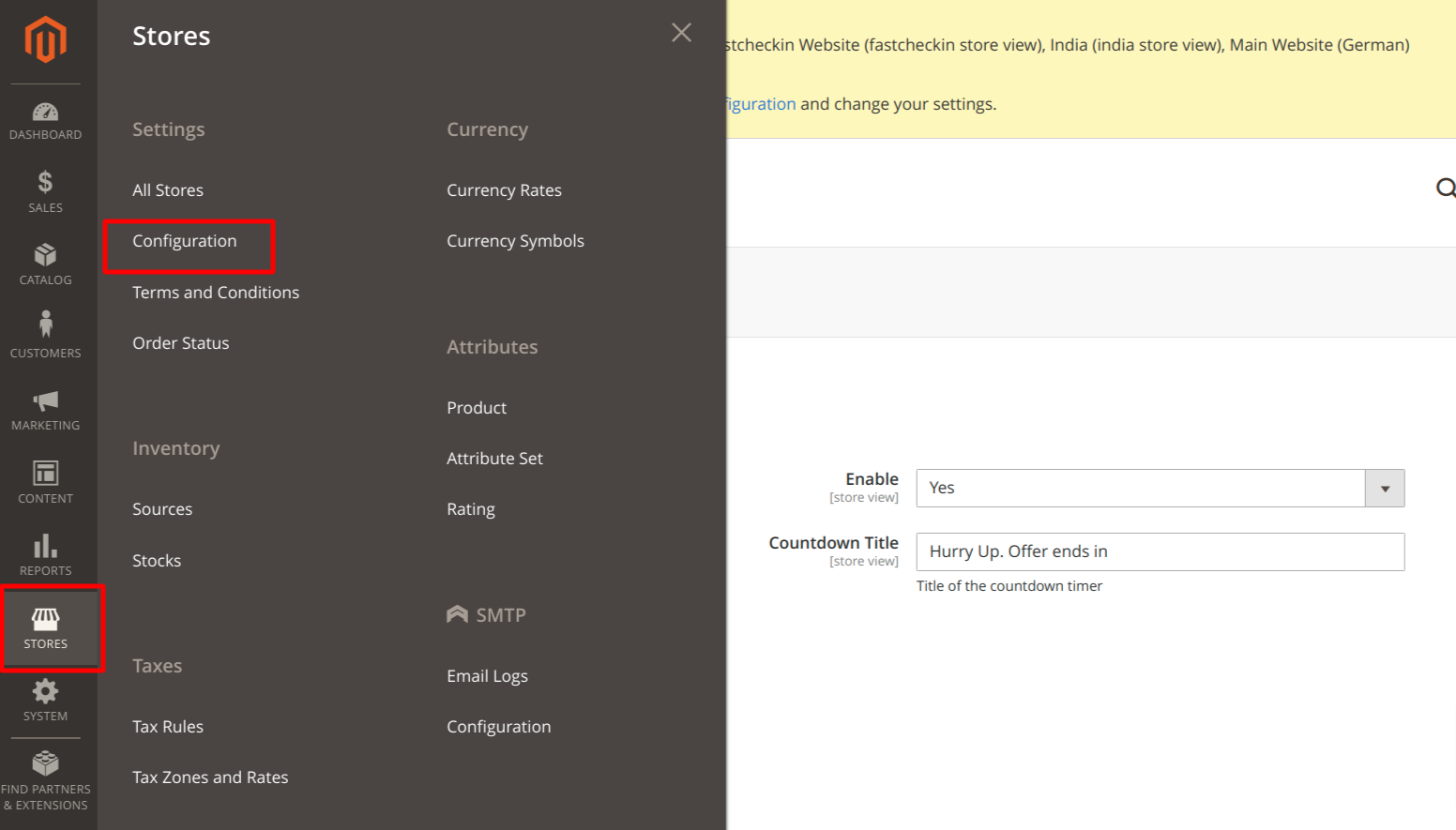Click the Magento logo icon
Image resolution: width=1456 pixels, height=830 pixels.
coord(45,40)
